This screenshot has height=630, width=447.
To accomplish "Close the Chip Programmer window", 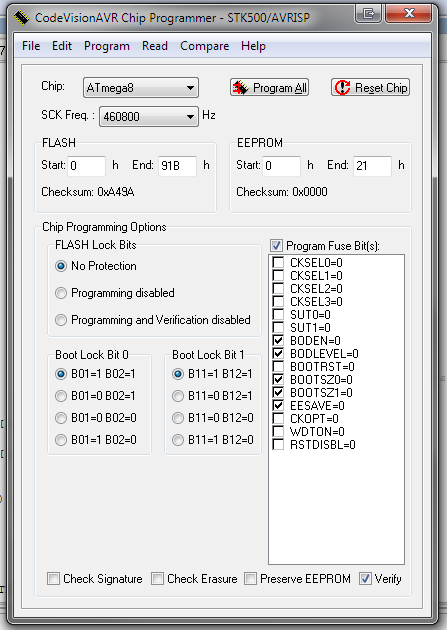I will click(x=409, y=14).
